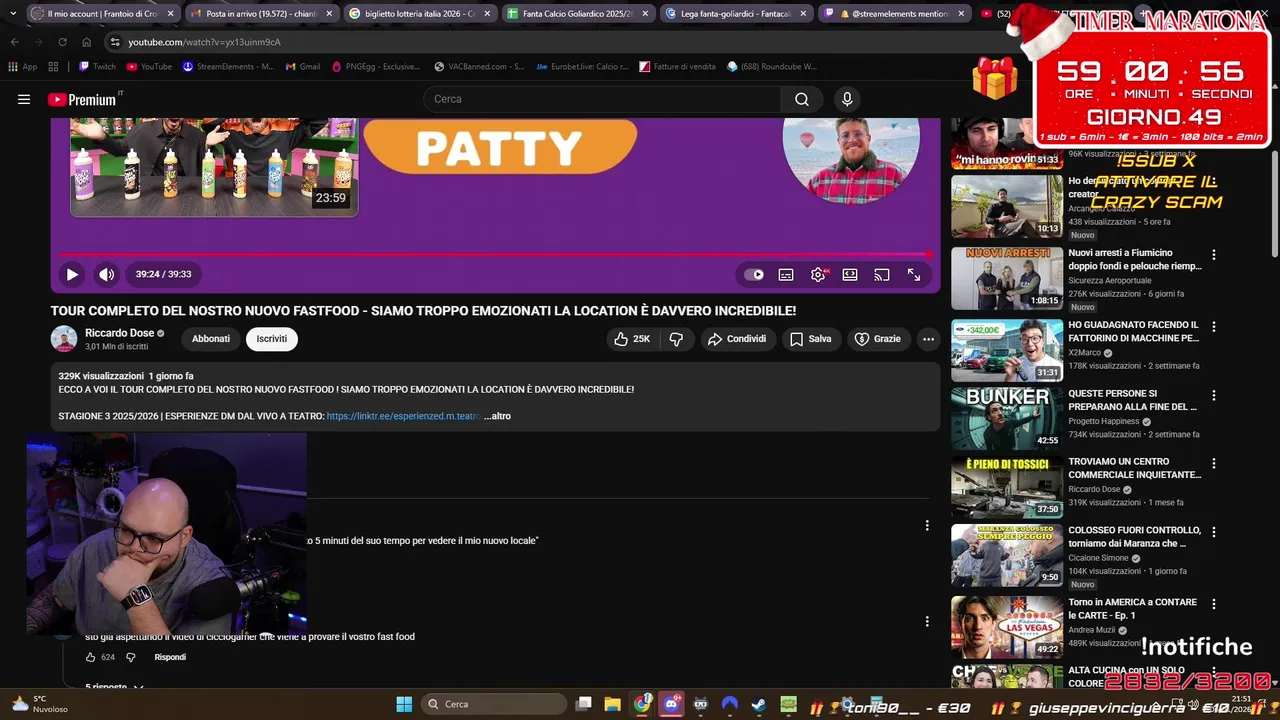Open more actions ellipsis next to Grazie
The width and height of the screenshot is (1280, 720).
click(928, 339)
